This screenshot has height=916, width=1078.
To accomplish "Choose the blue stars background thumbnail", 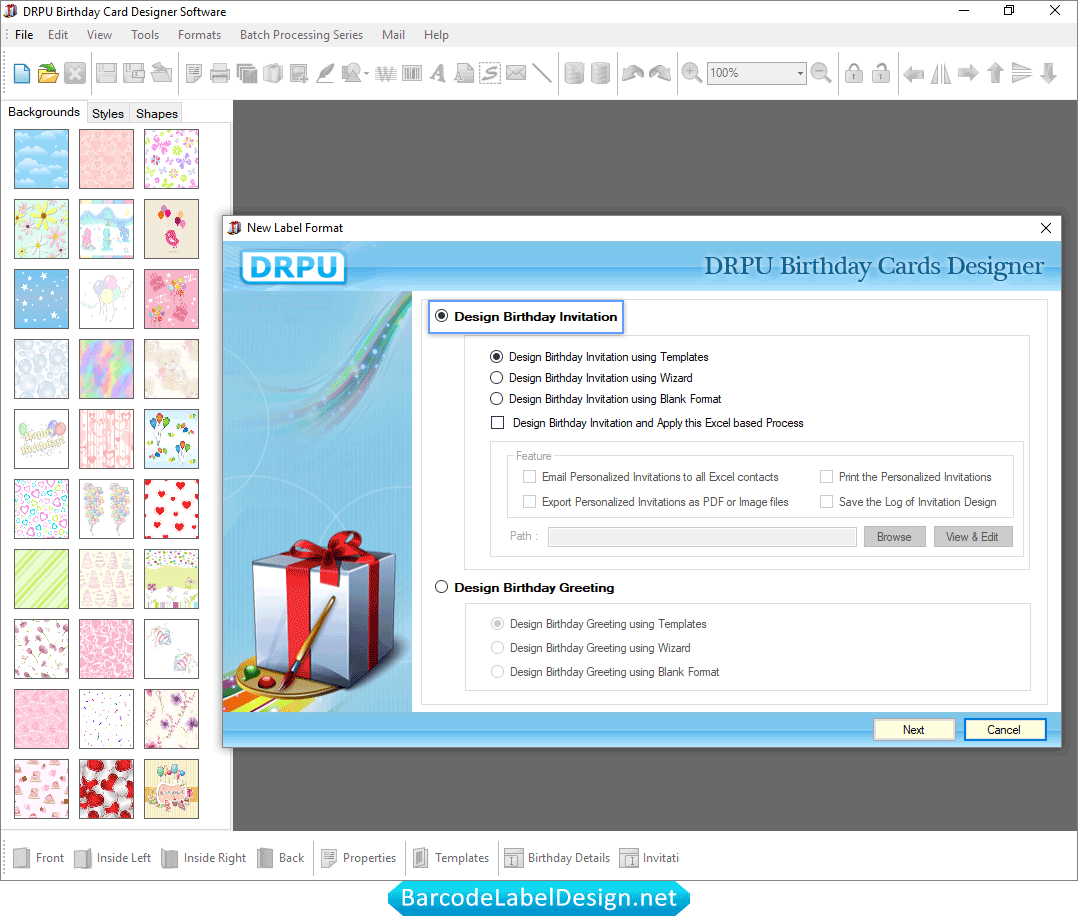I will click(41, 298).
